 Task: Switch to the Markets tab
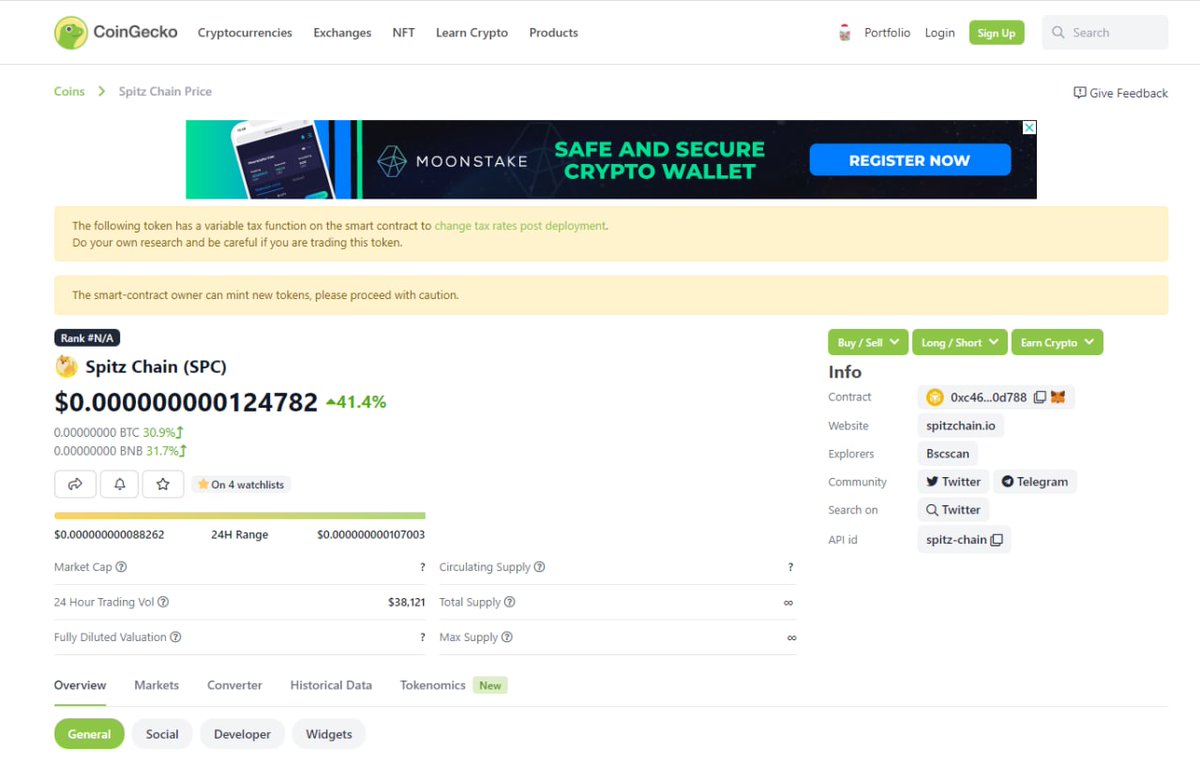(156, 685)
